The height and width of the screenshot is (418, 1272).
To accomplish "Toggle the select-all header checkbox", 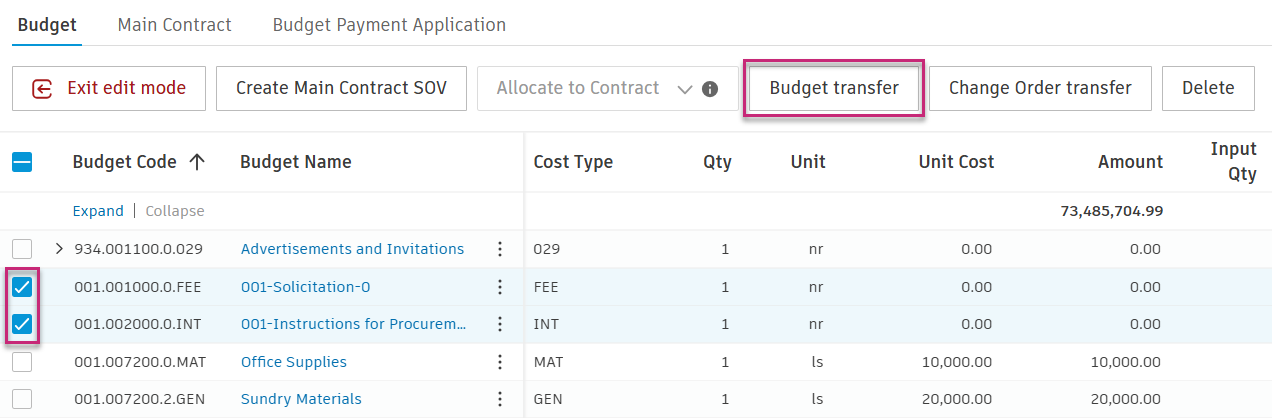I will 22,162.
